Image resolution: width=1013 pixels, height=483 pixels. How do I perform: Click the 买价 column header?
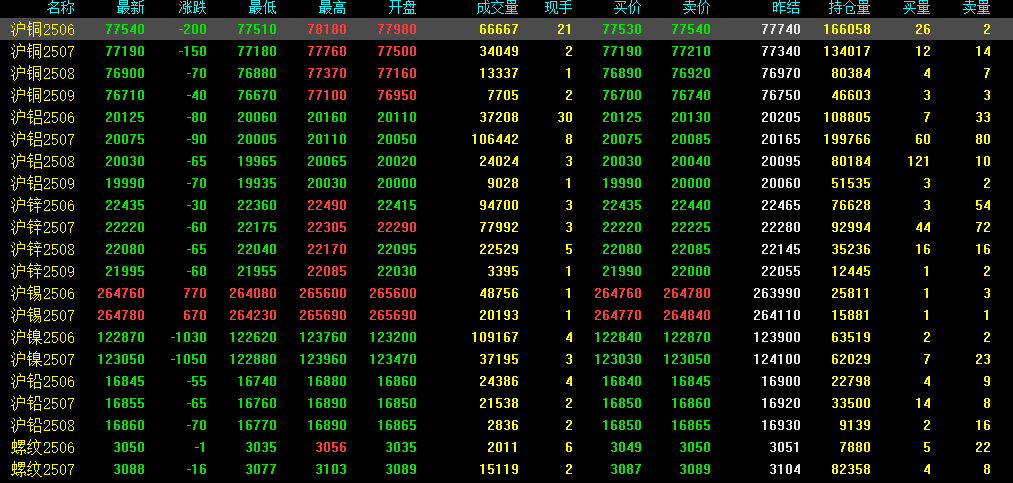(628, 8)
